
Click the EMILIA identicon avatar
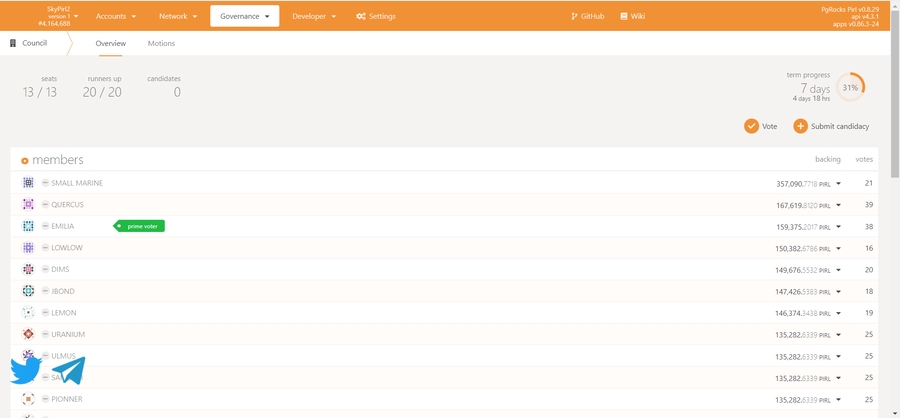[x=29, y=226]
